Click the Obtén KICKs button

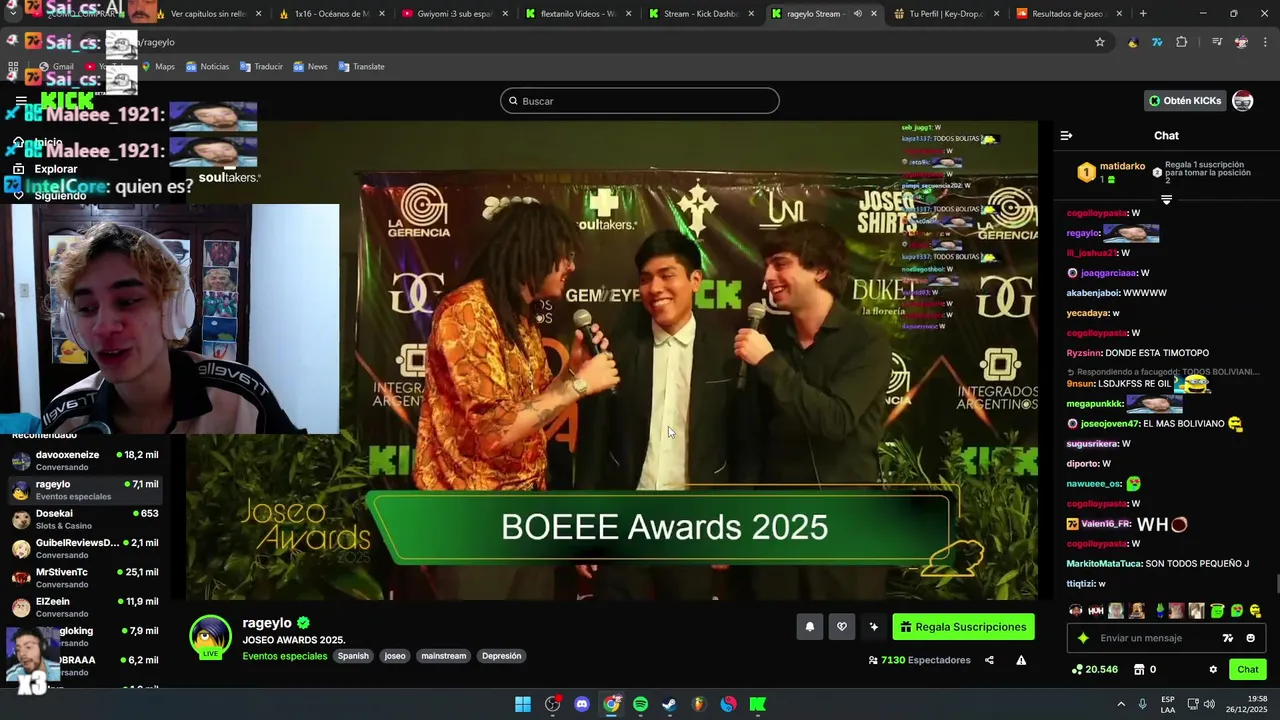1185,101
